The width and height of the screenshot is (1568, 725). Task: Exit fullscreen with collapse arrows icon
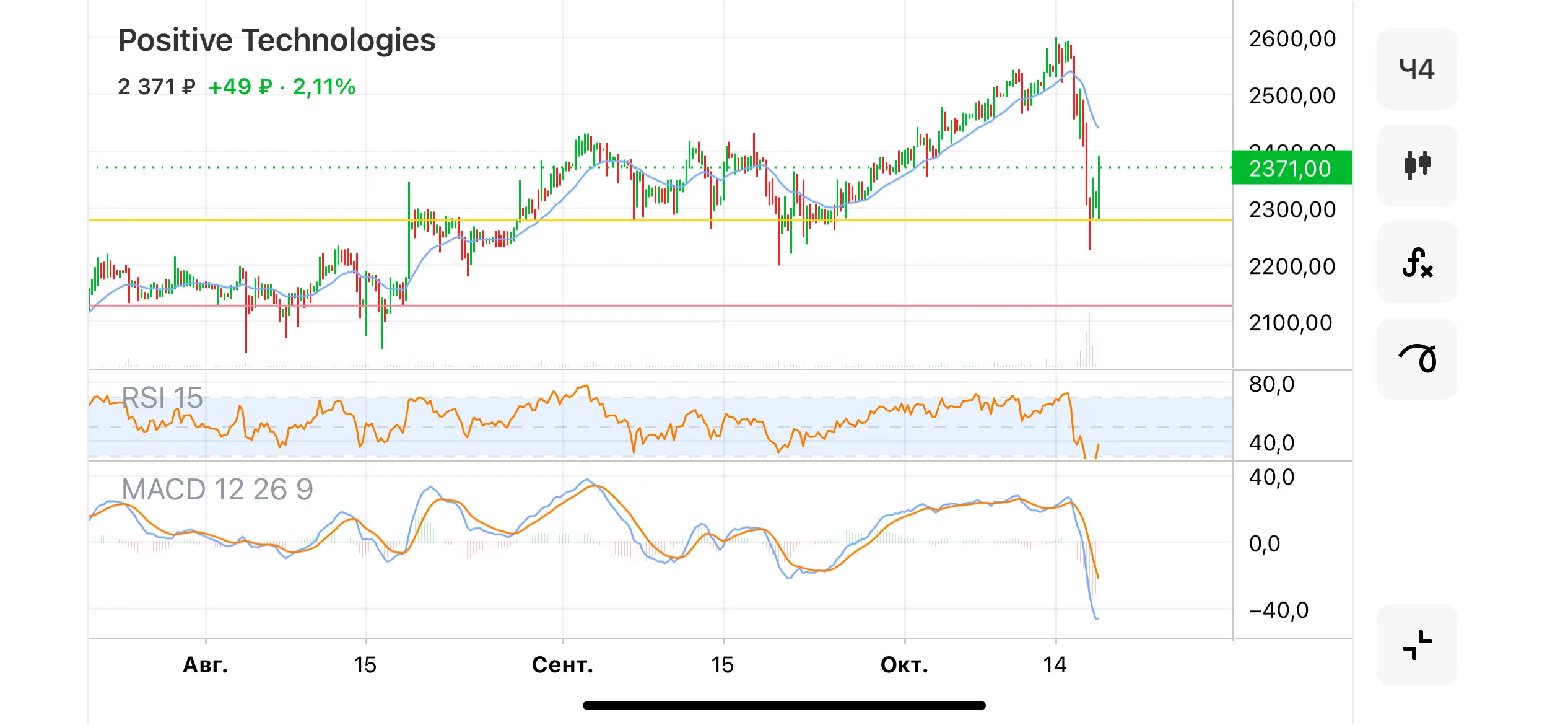[x=1417, y=645]
